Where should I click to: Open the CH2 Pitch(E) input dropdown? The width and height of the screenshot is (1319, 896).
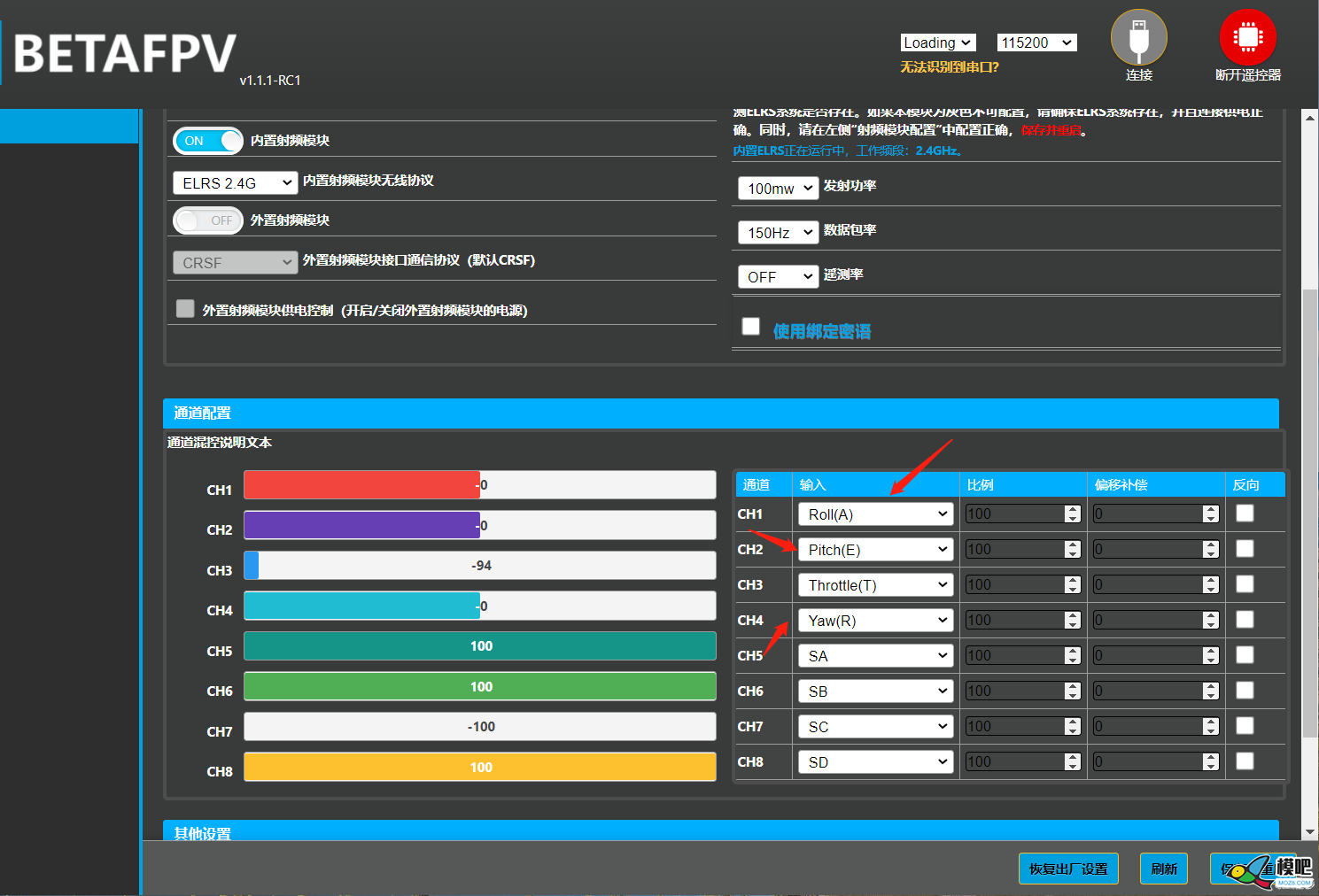point(876,549)
